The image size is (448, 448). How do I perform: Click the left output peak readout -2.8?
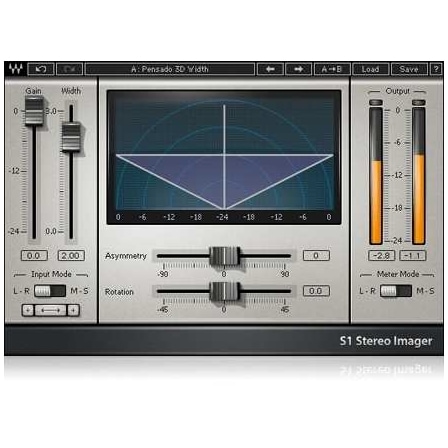point(381,256)
